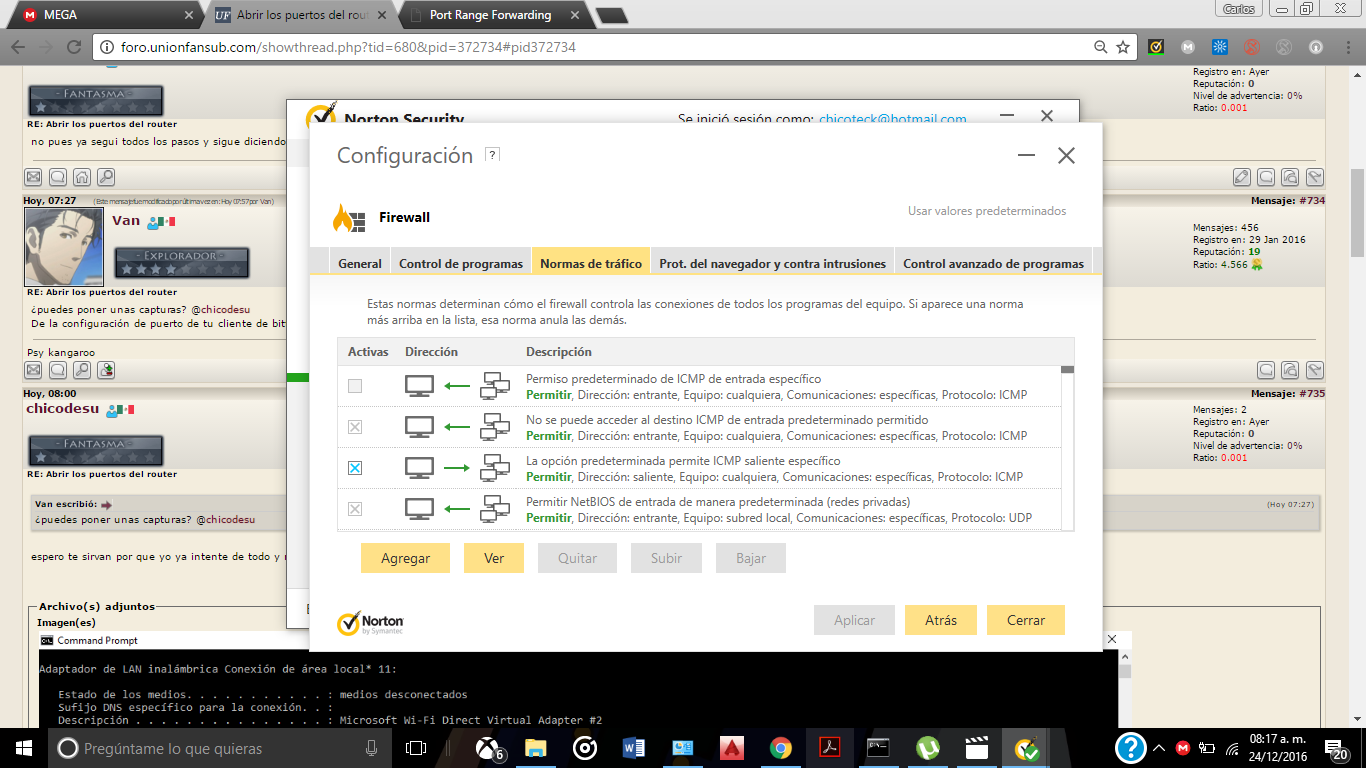Click the Atrás button
Image resolution: width=1366 pixels, height=768 pixels.
click(x=941, y=620)
